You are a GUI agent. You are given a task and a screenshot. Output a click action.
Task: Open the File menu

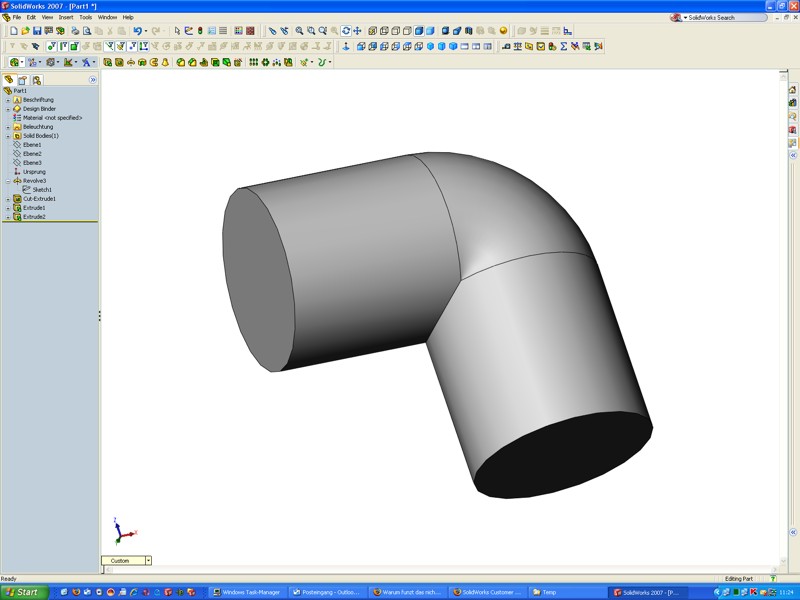[x=17, y=17]
